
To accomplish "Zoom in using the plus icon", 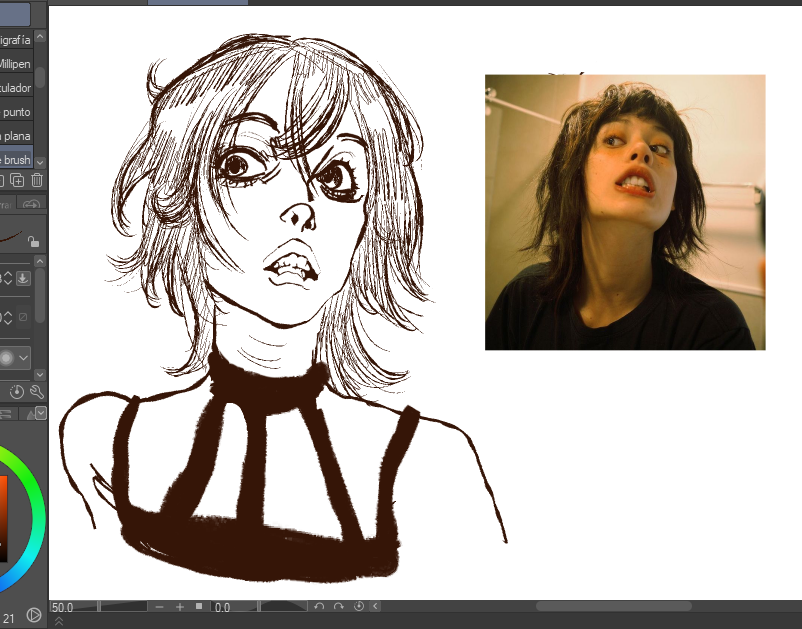I will click(180, 606).
